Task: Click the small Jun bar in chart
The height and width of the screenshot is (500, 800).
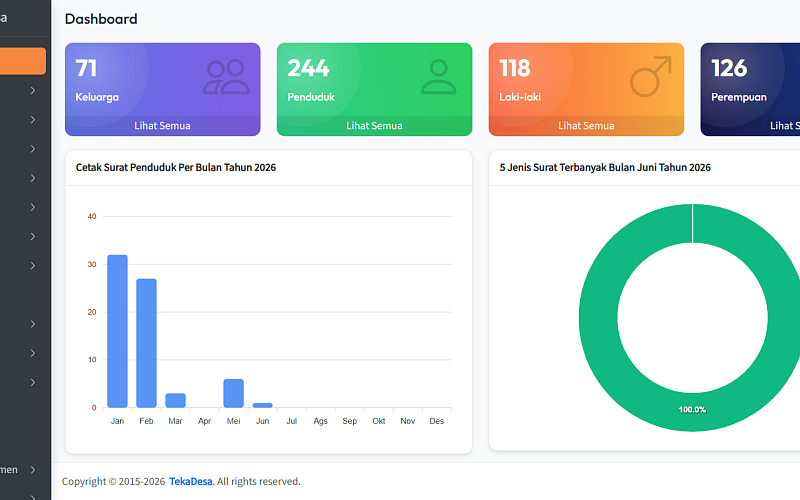Action: pyautogui.click(x=263, y=405)
